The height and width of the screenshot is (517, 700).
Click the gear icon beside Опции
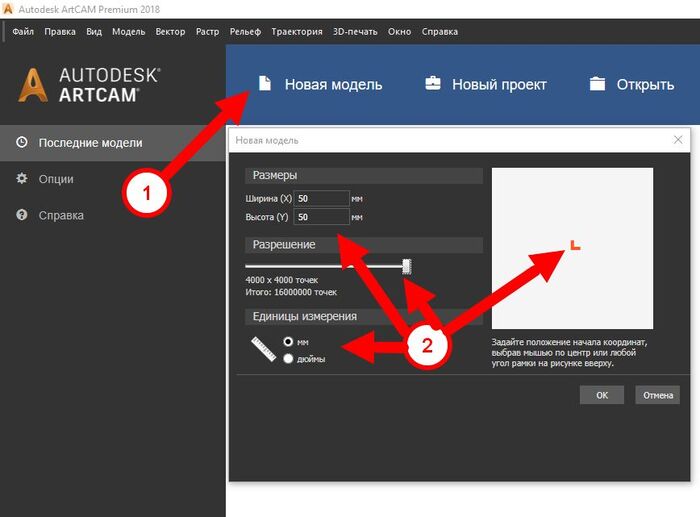(x=21, y=179)
